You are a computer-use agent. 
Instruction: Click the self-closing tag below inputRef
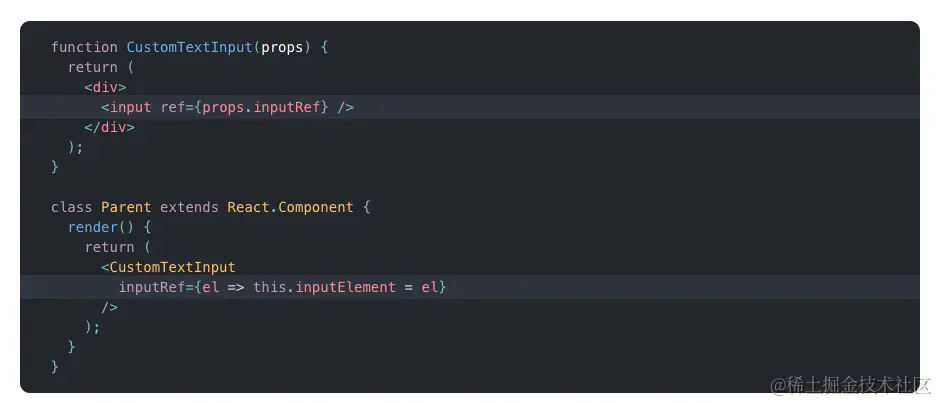pos(109,307)
